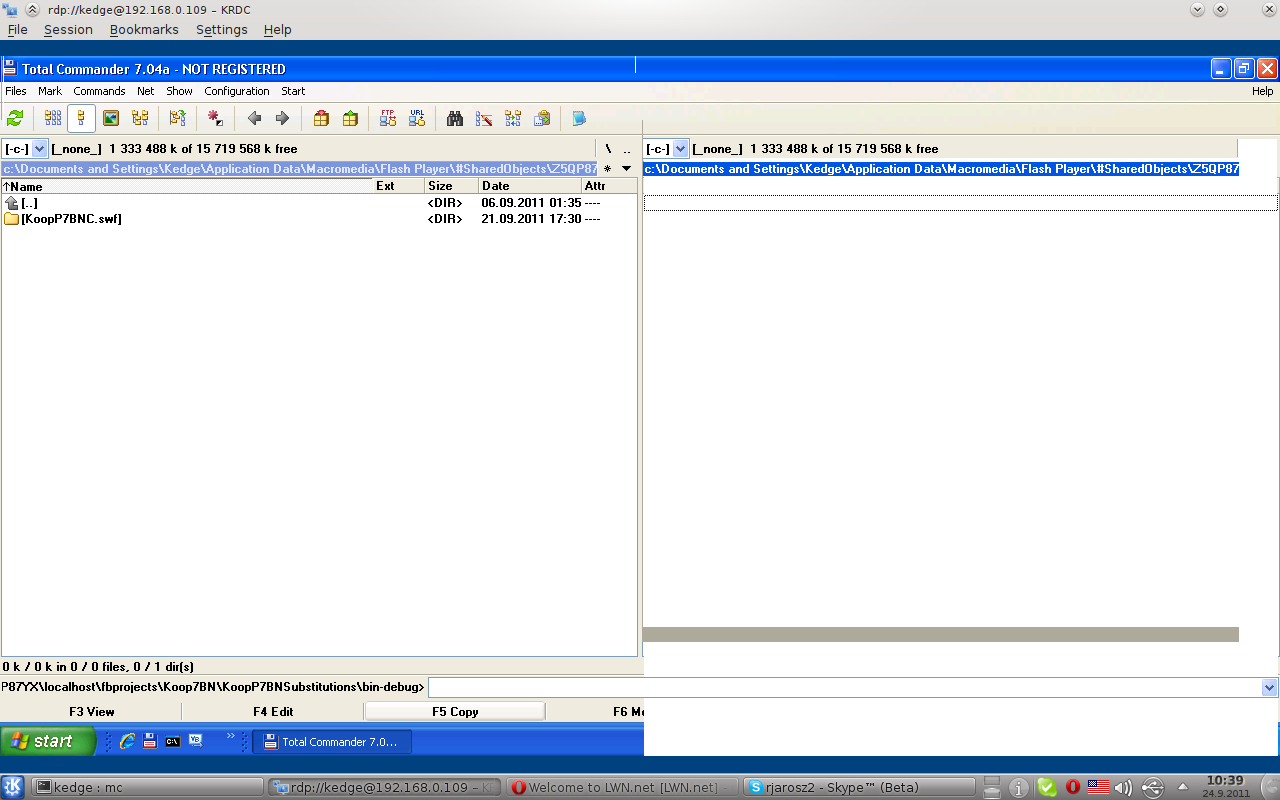The height and width of the screenshot is (800, 1280).
Task: Open the FTP connect tool
Action: [x=388, y=119]
